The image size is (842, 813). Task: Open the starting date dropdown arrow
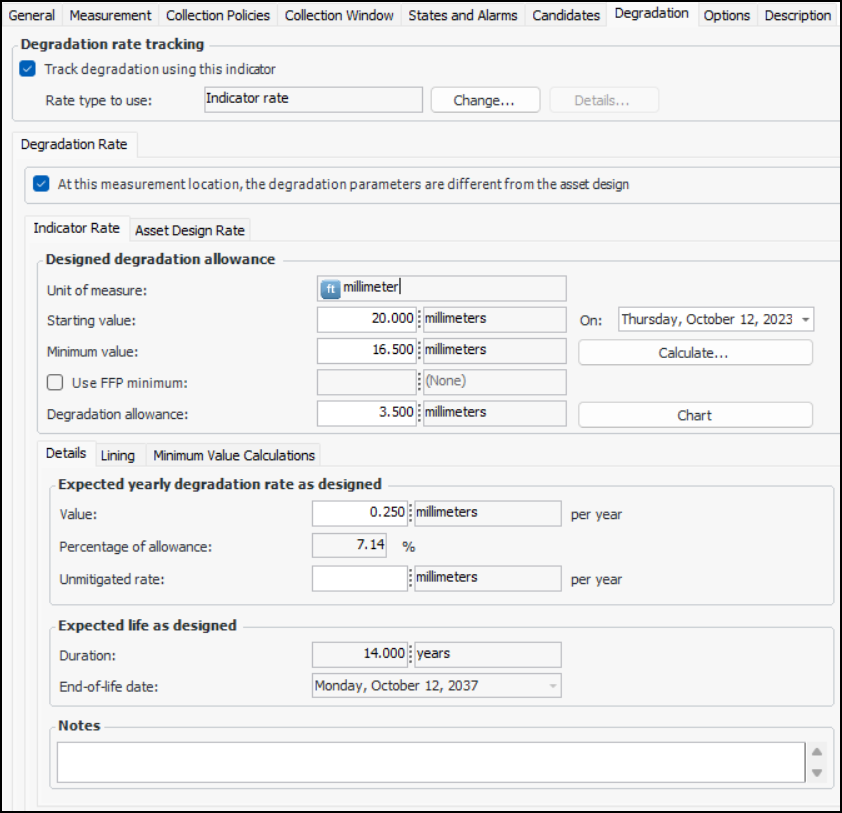[x=805, y=320]
